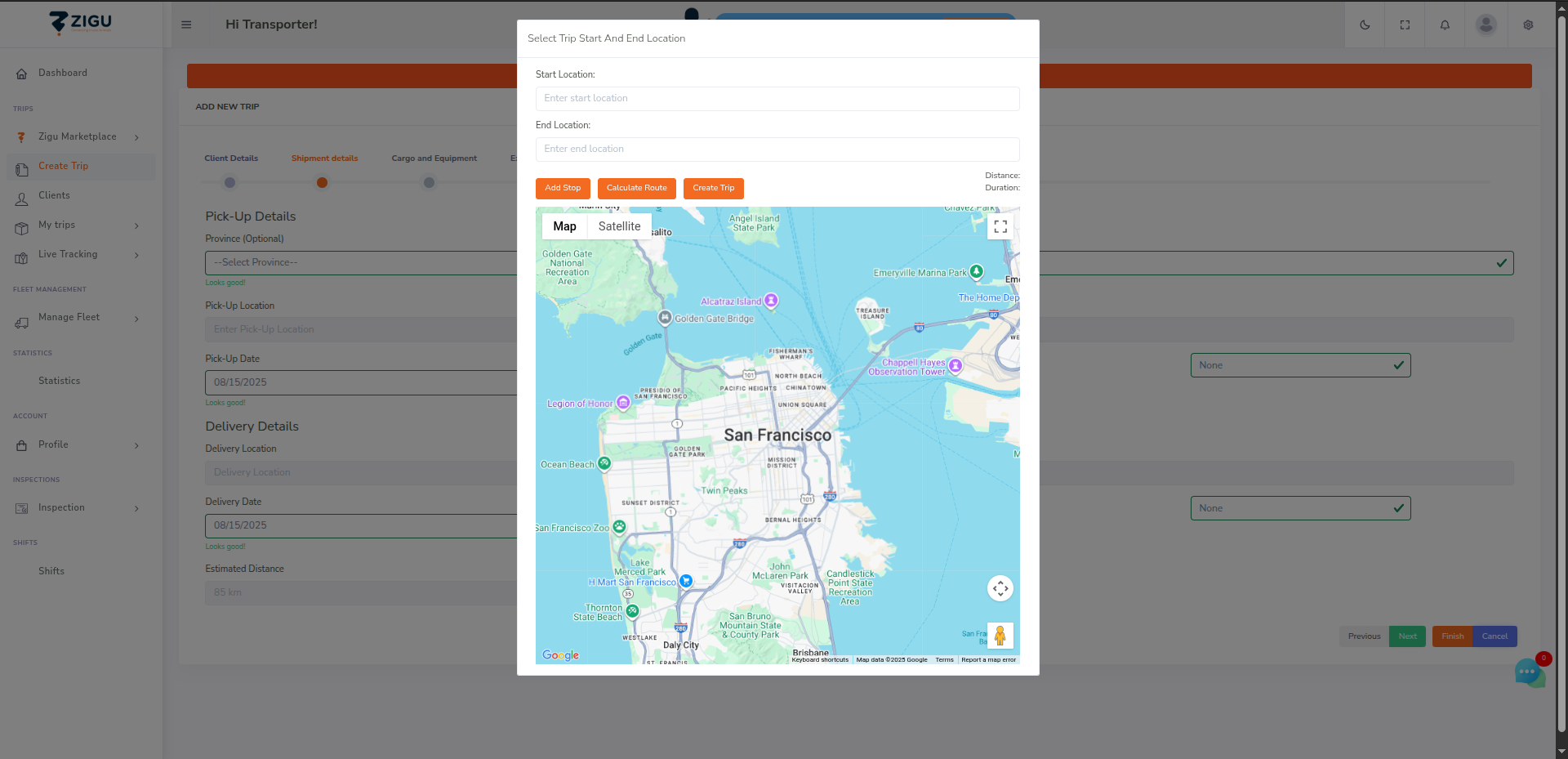The image size is (1568, 759).
Task: Click the Zigu Marketplace icon
Action: [22, 137]
